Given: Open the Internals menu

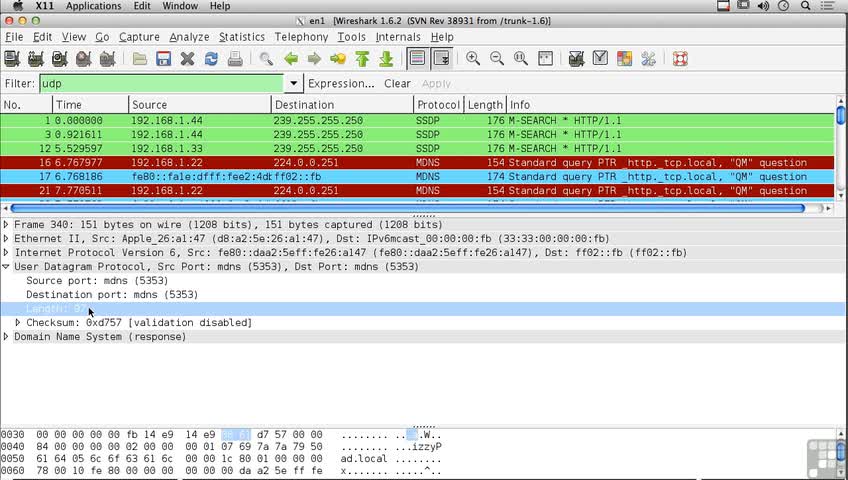Looking at the screenshot, I should coord(398,37).
